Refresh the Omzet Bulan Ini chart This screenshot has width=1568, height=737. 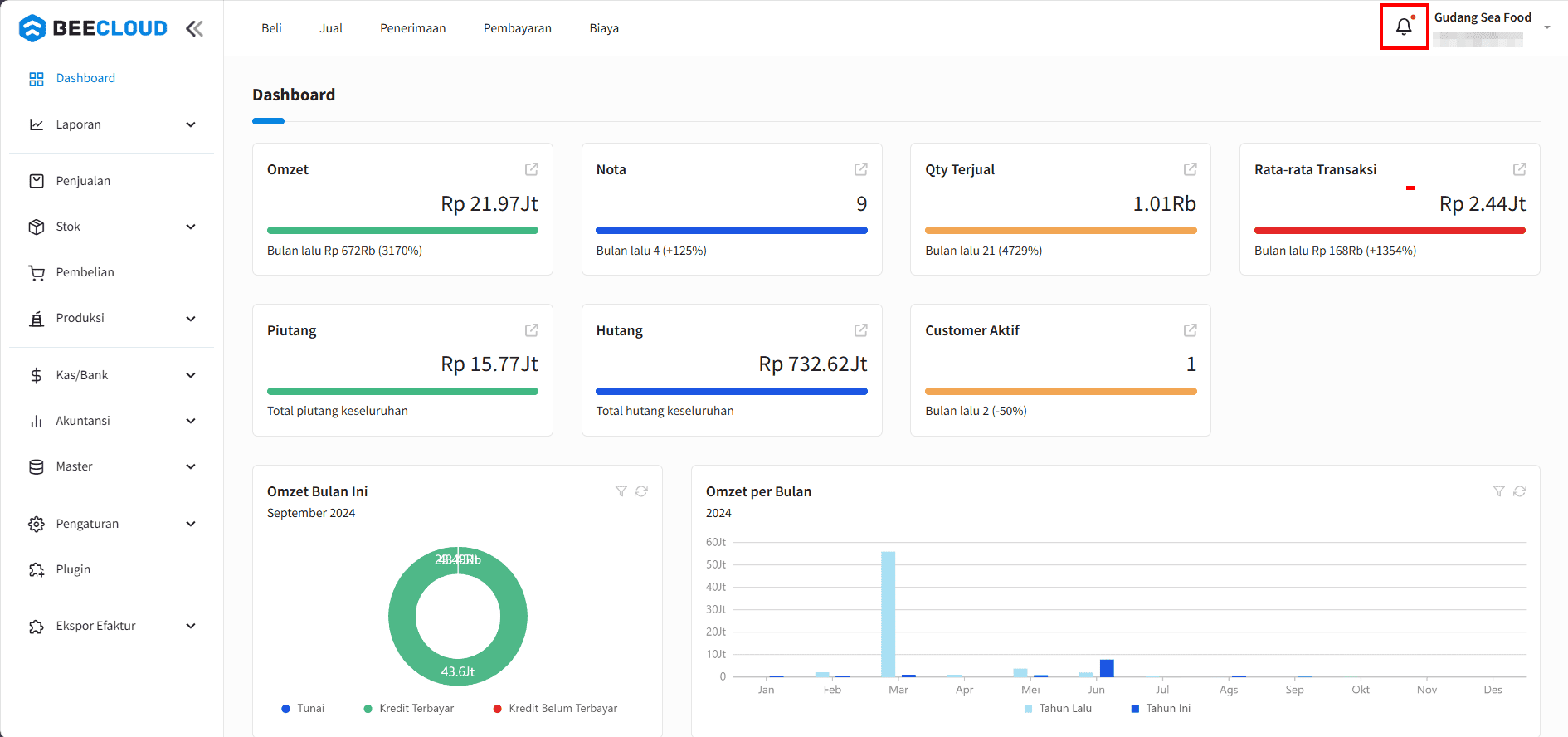[x=641, y=491]
